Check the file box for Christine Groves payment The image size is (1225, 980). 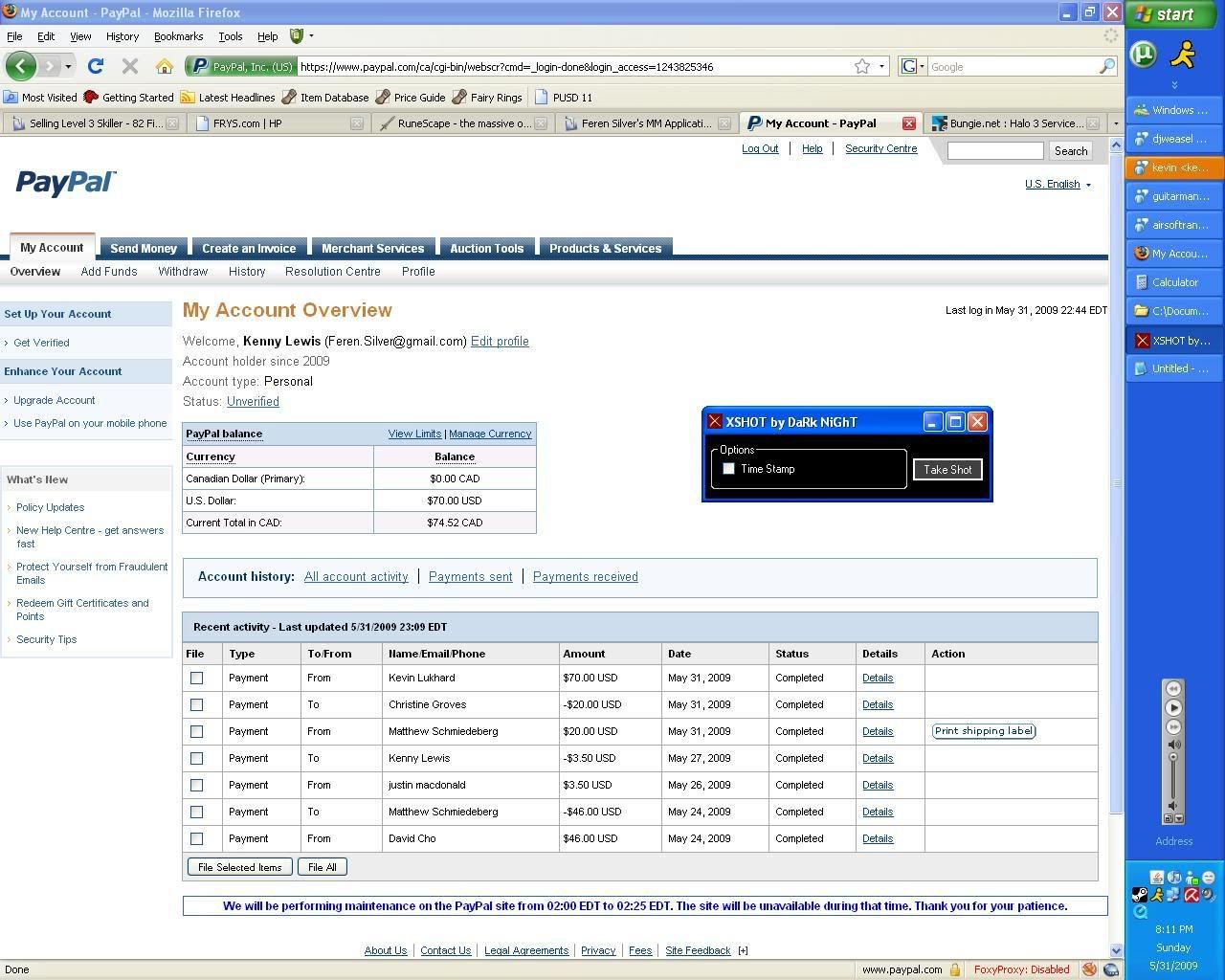196,704
